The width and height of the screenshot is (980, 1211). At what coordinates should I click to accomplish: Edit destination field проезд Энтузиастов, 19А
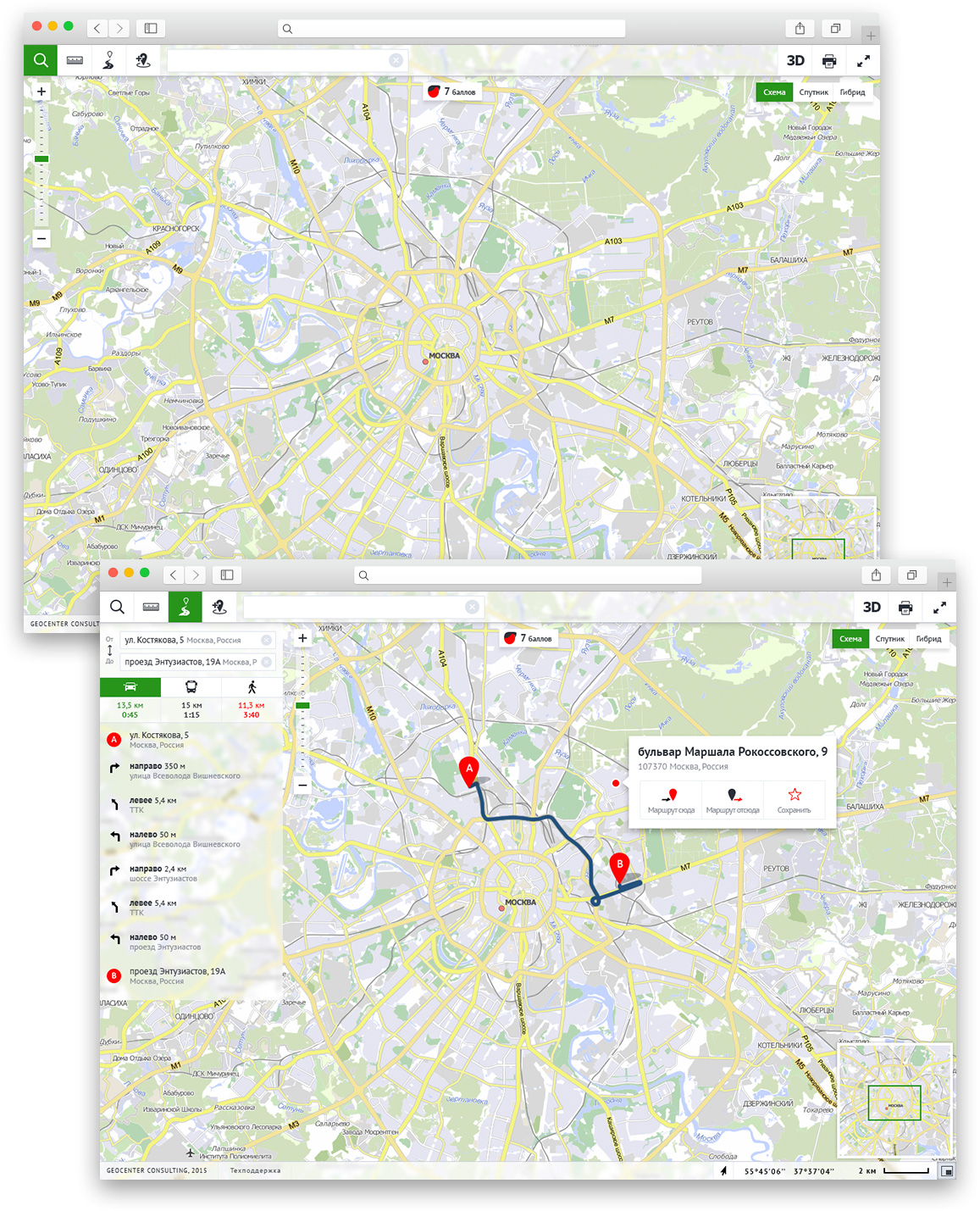click(x=197, y=662)
